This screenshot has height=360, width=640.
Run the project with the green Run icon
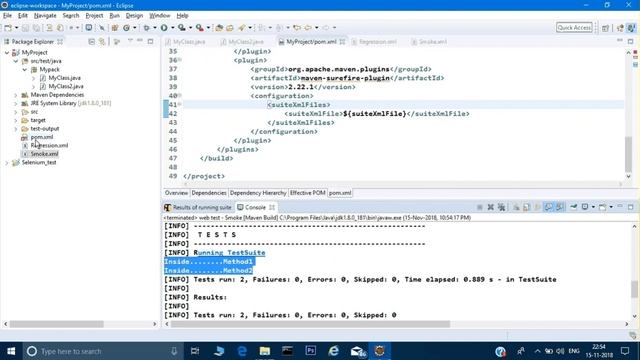coord(164,28)
